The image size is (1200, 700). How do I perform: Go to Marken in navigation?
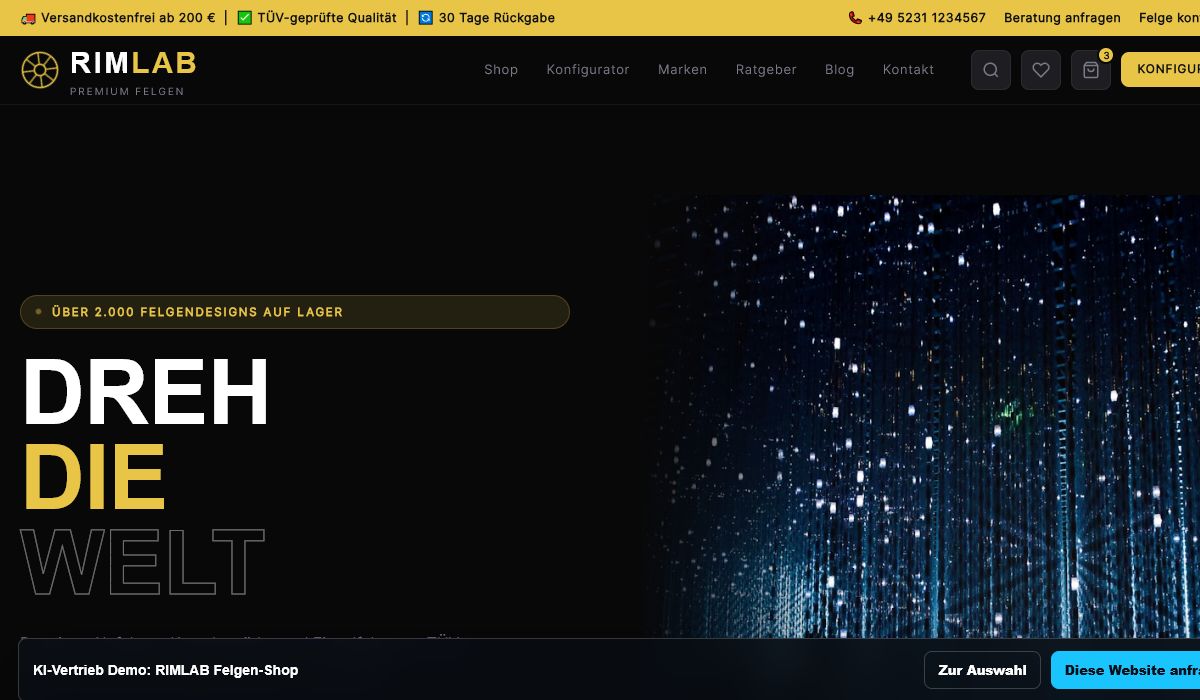coord(682,70)
